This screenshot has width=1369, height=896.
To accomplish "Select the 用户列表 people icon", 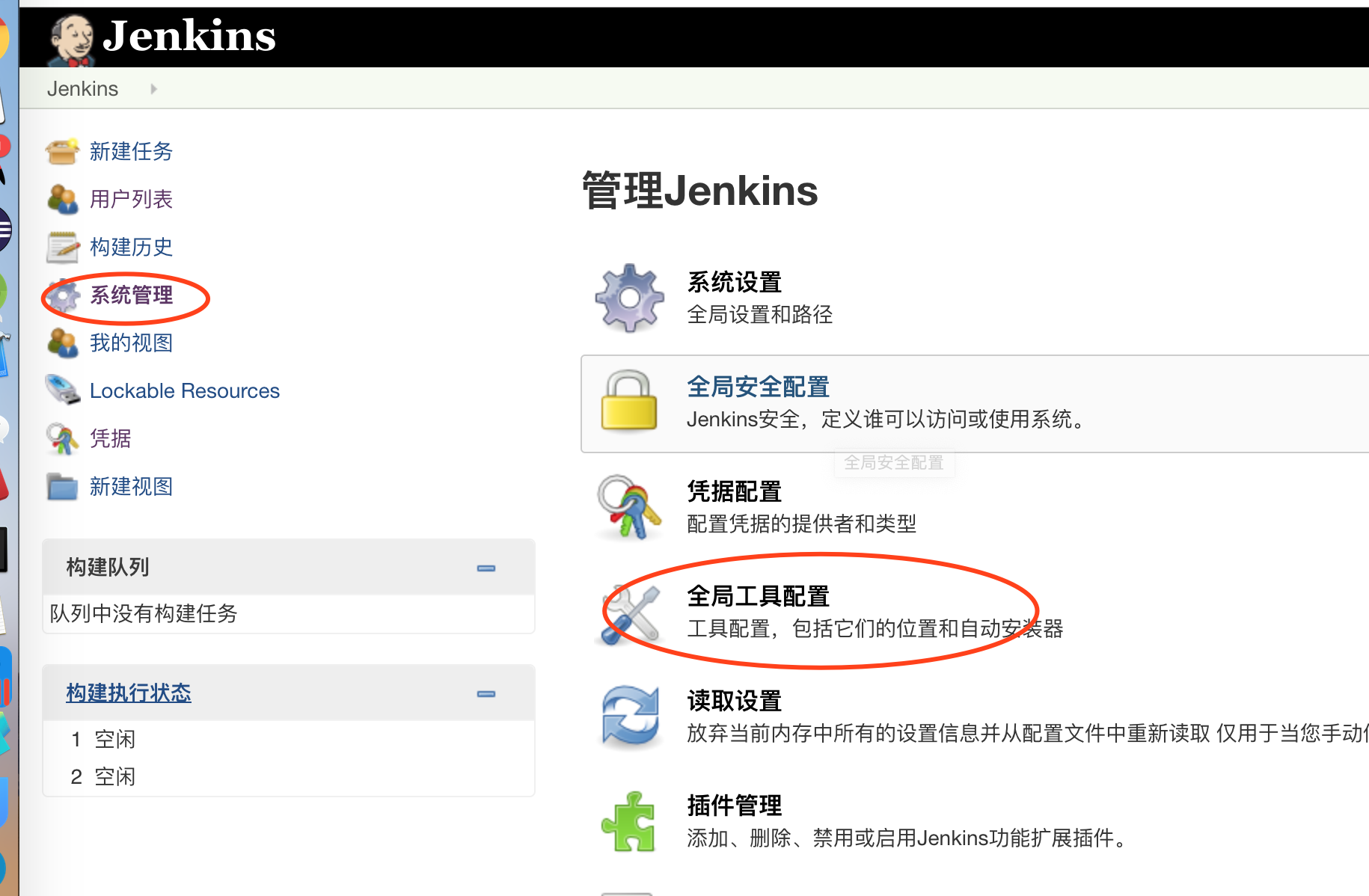I will click(x=62, y=198).
